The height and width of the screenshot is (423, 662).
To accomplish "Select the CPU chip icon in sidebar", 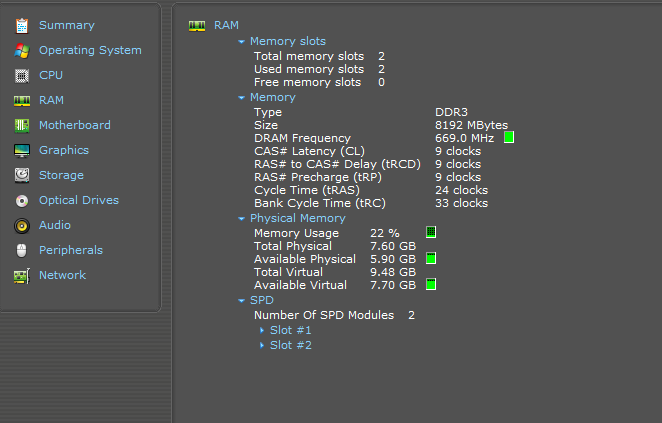I will (21, 75).
